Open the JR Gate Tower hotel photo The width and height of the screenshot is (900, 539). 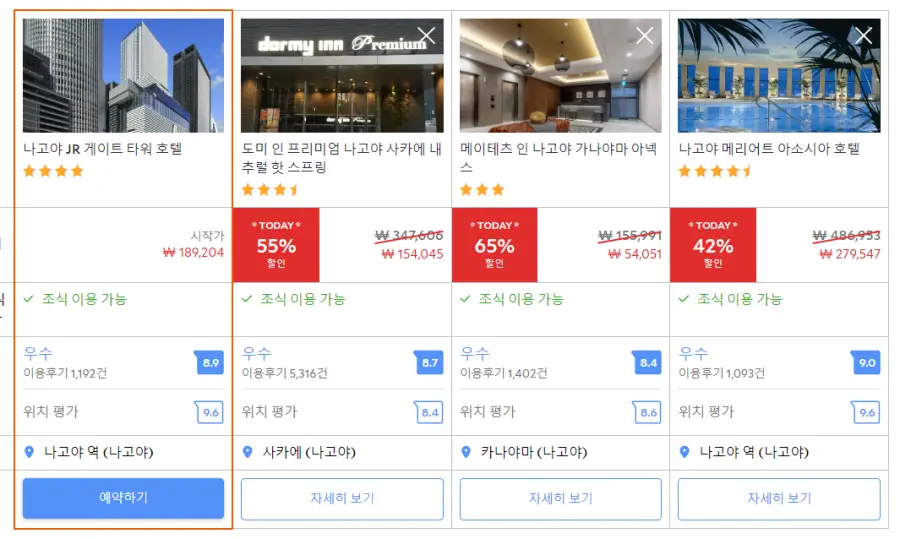click(123, 76)
